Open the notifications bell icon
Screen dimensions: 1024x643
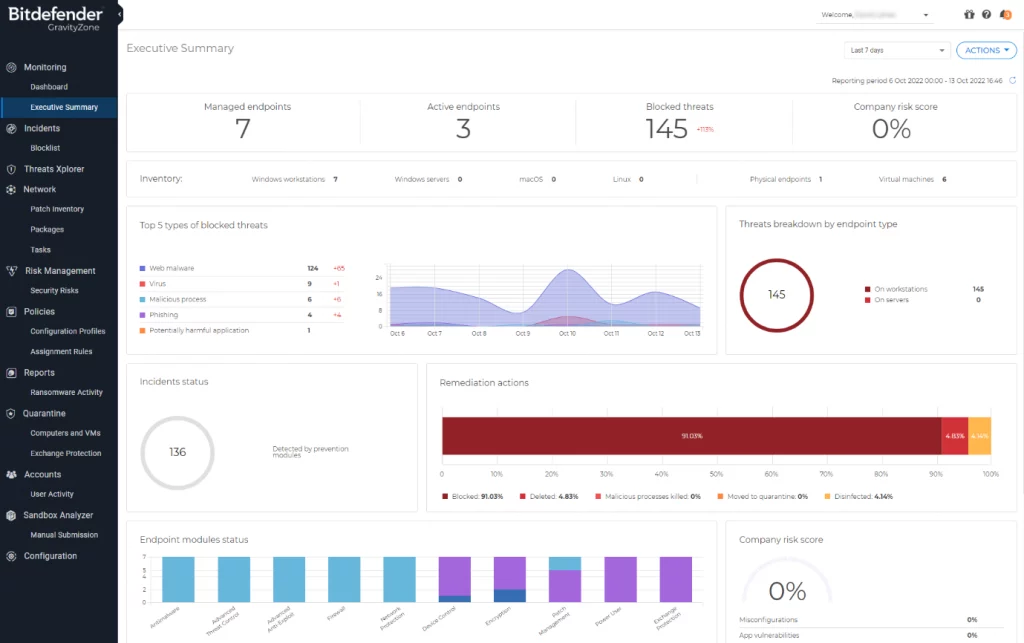(1005, 15)
